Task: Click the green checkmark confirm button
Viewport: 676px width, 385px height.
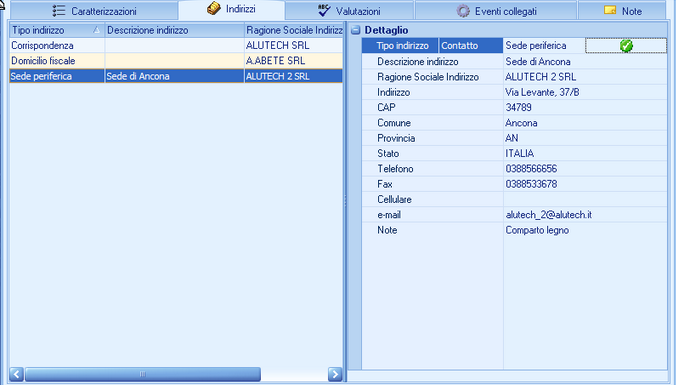Action: (x=626, y=46)
